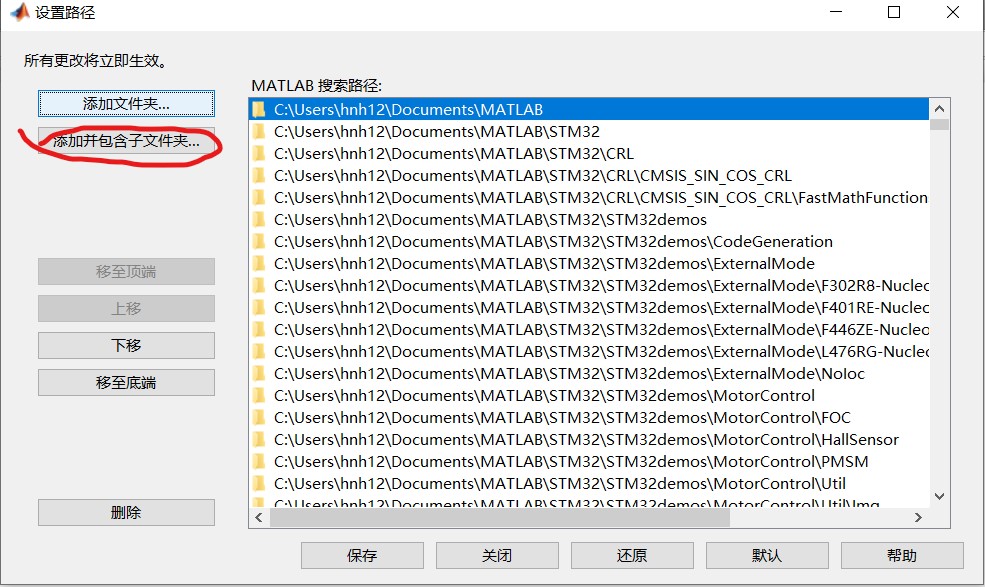
Task: Click folder icon of STM32demos\ExternalMode row
Action: (x=259, y=263)
